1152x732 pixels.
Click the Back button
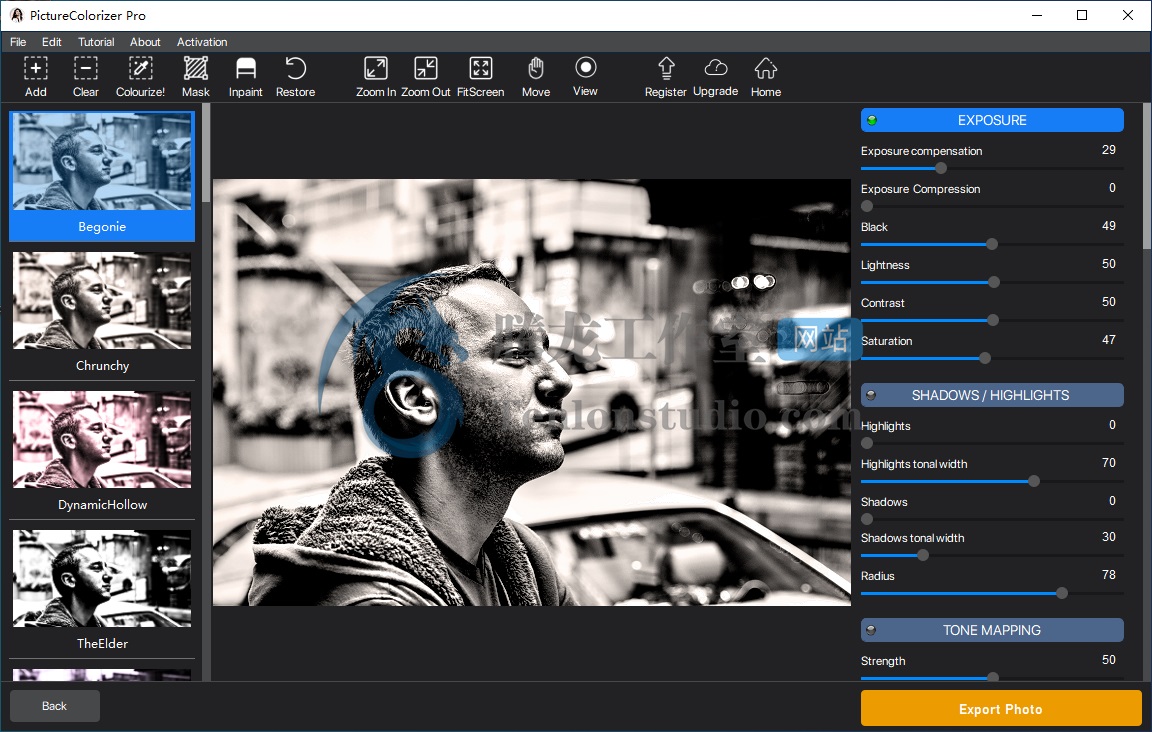coord(54,706)
